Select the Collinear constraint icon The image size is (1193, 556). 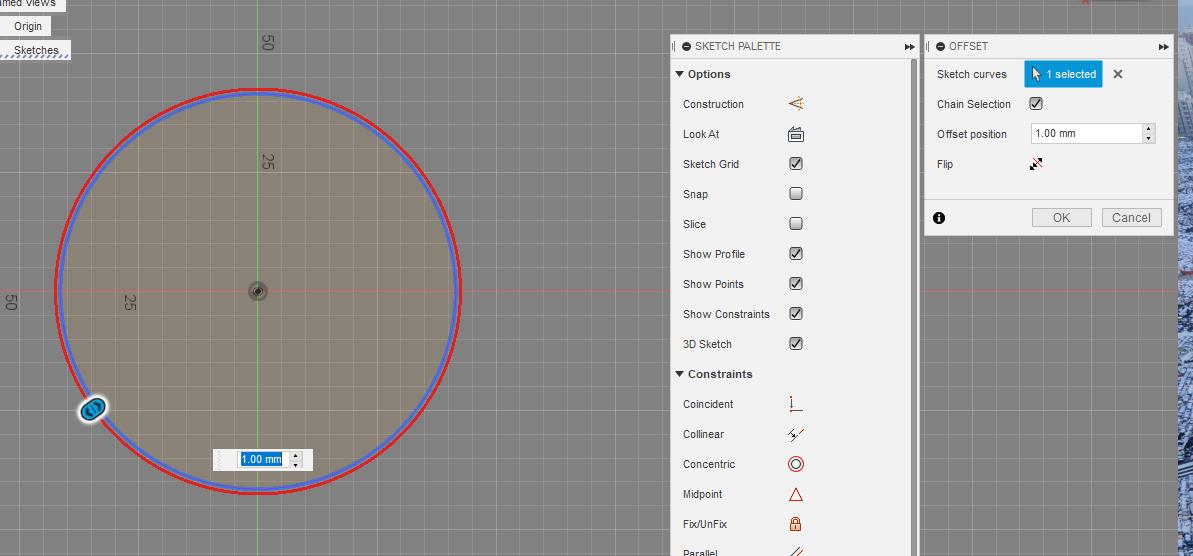[x=796, y=434]
